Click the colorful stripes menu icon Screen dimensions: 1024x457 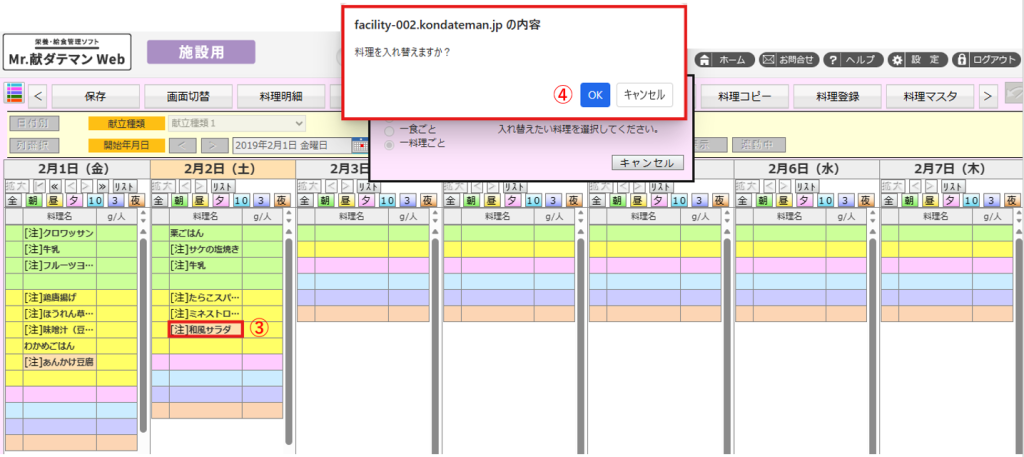(15, 96)
